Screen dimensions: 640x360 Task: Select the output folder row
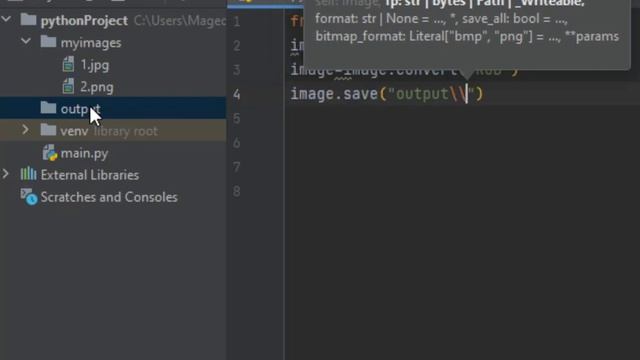(113, 108)
